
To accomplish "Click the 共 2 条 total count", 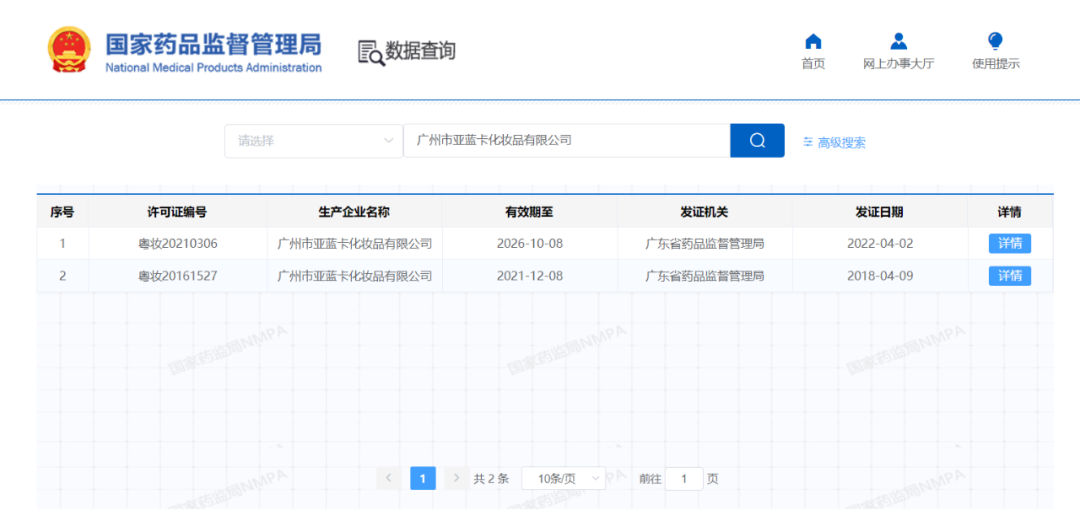I will (491, 479).
